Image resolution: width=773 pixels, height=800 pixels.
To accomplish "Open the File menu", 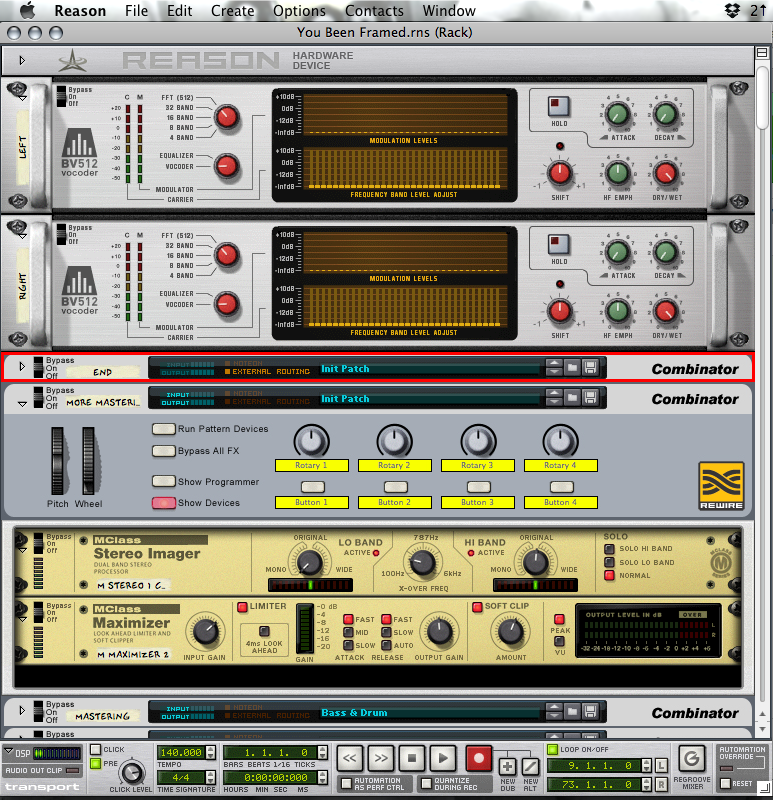I will pos(137,11).
